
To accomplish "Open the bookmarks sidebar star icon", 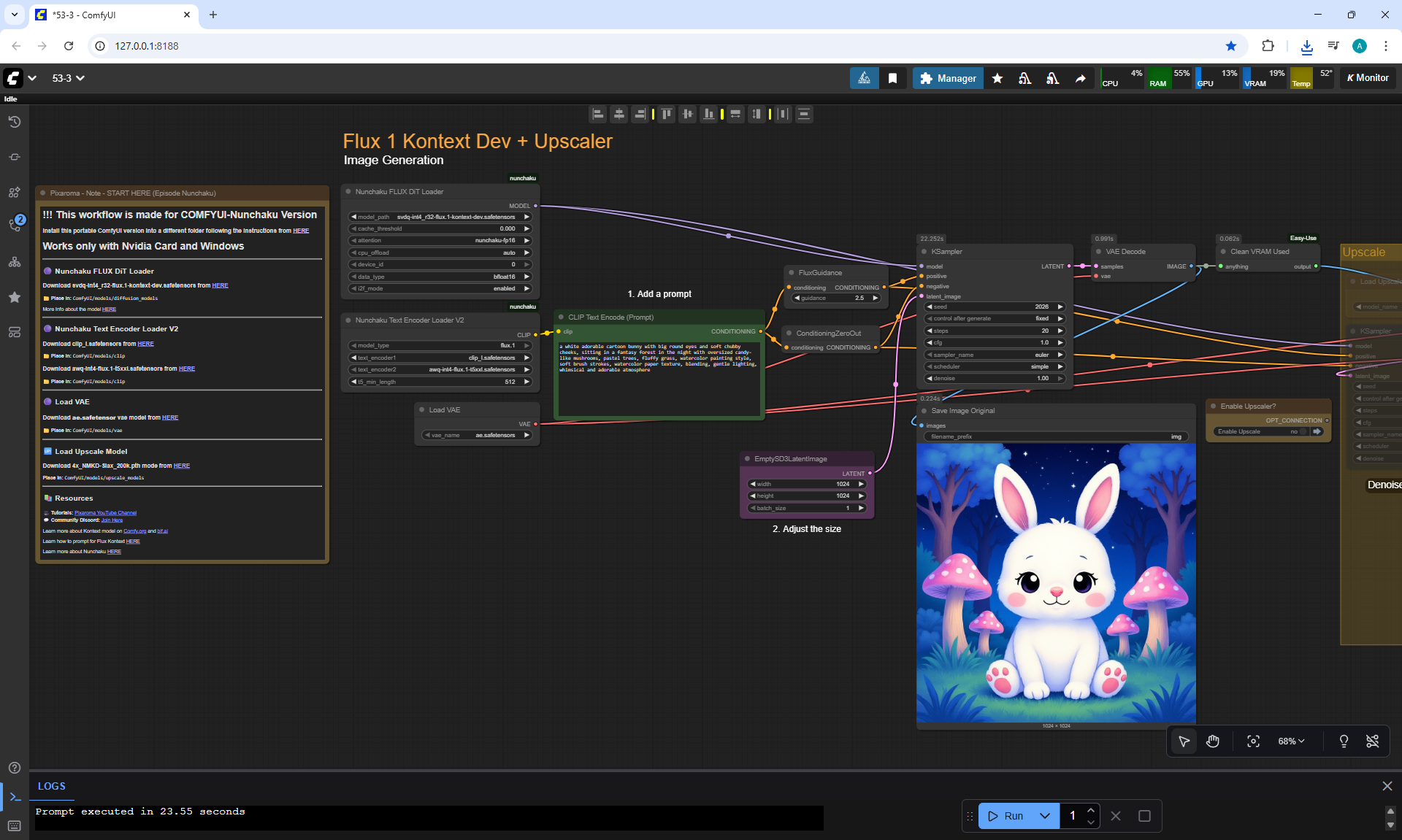I will click(15, 297).
